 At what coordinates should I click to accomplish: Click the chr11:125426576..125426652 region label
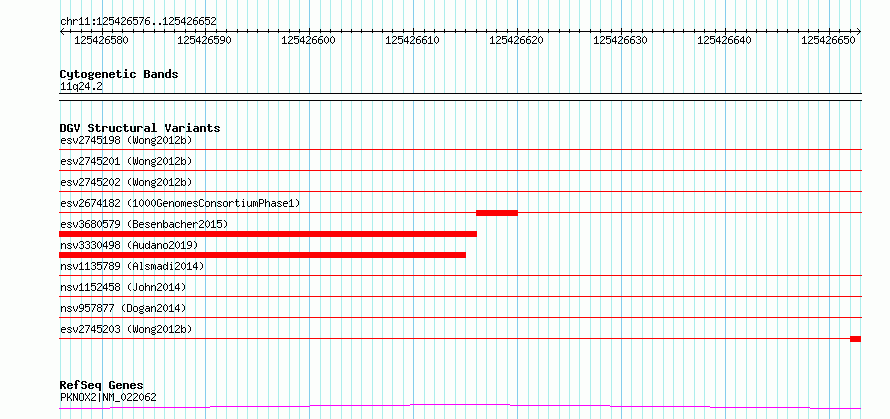coord(138,21)
